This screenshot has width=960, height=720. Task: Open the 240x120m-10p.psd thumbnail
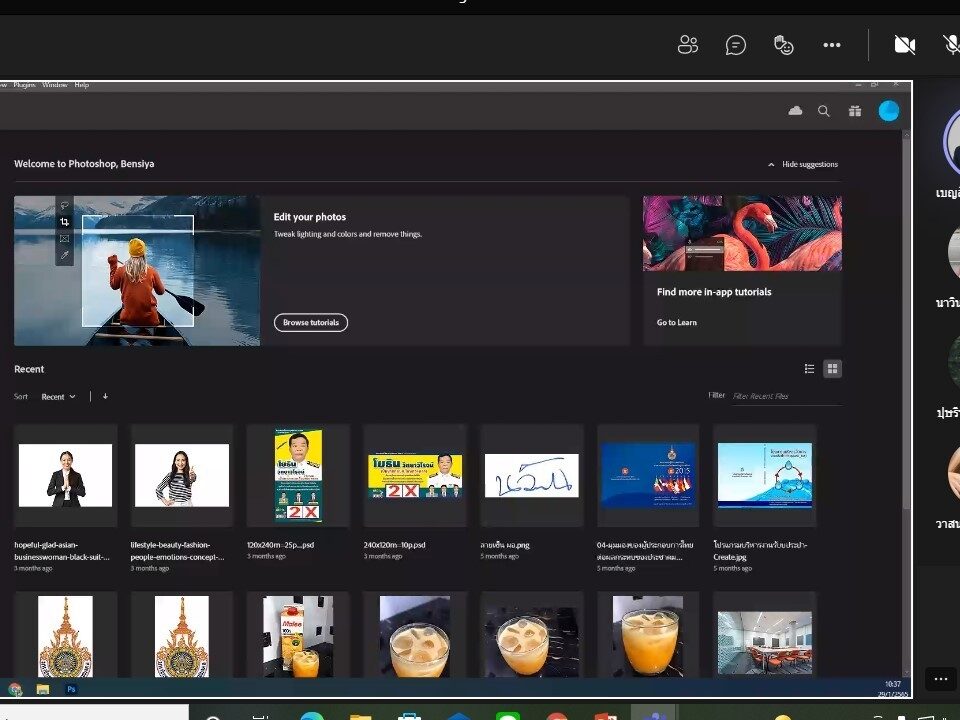click(x=414, y=476)
